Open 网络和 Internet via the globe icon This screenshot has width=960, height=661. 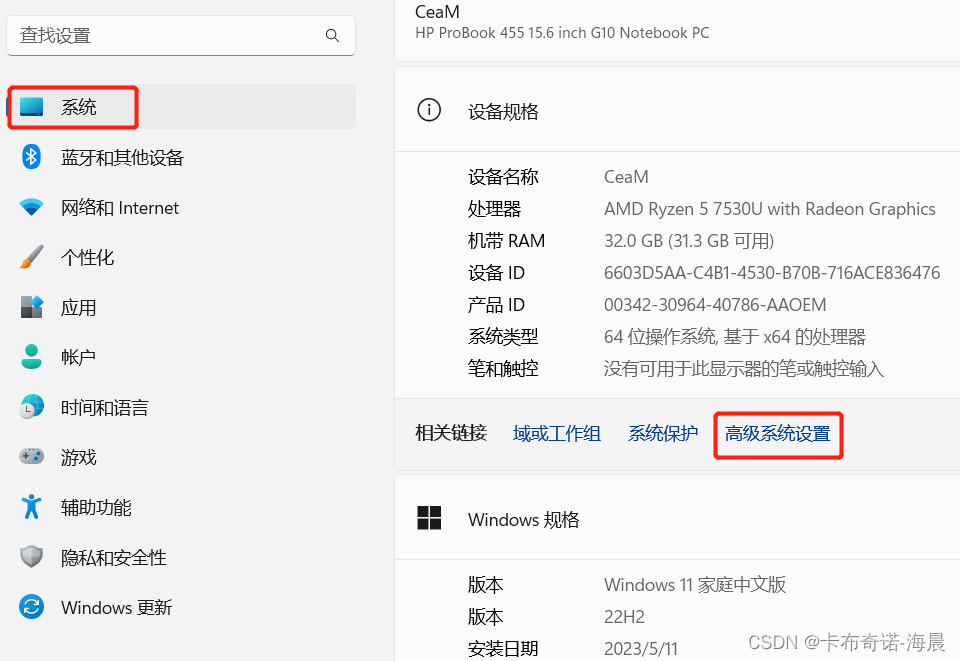click(x=32, y=207)
